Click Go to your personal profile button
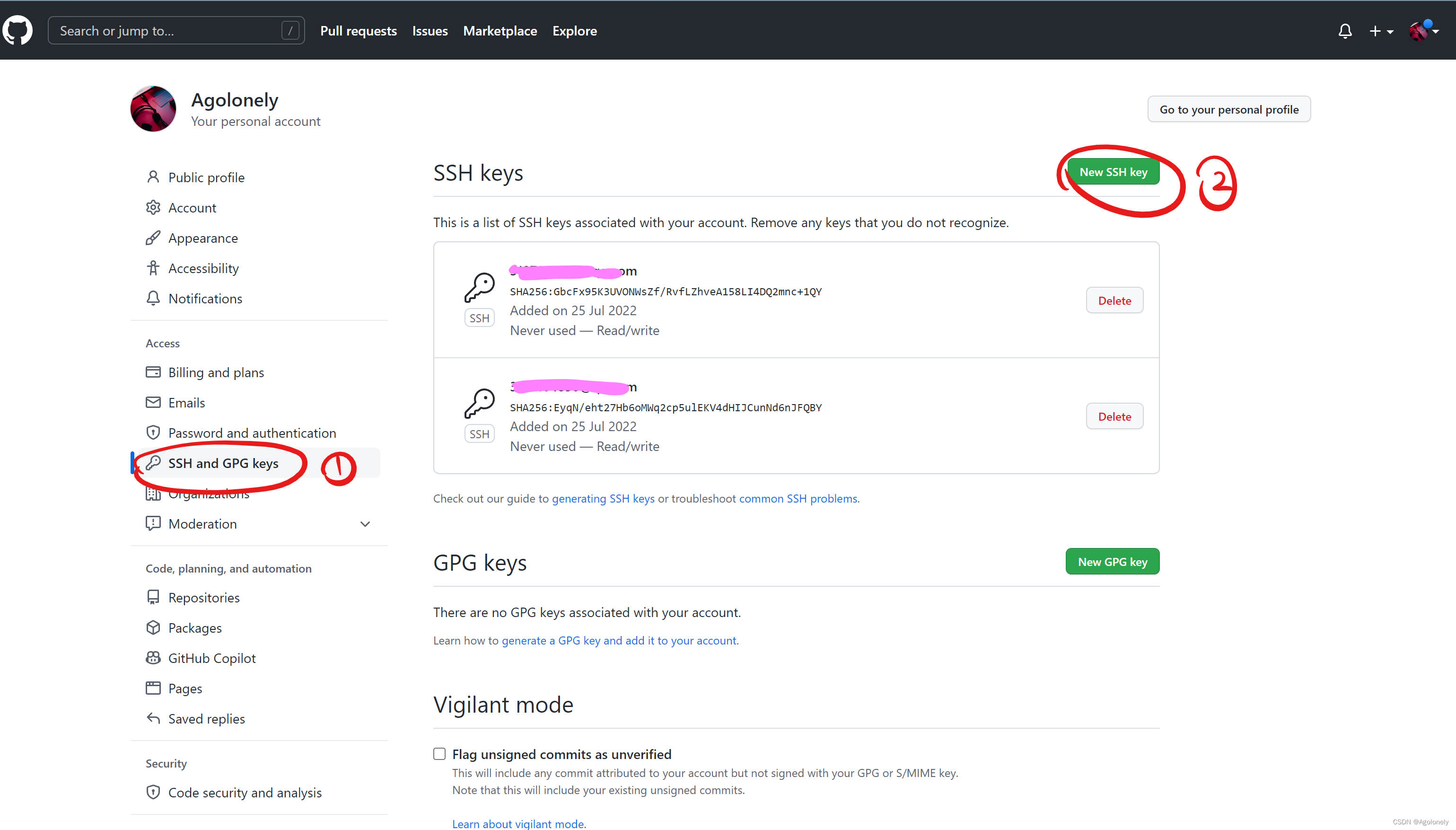Image resolution: width=1456 pixels, height=830 pixels. (1228, 109)
